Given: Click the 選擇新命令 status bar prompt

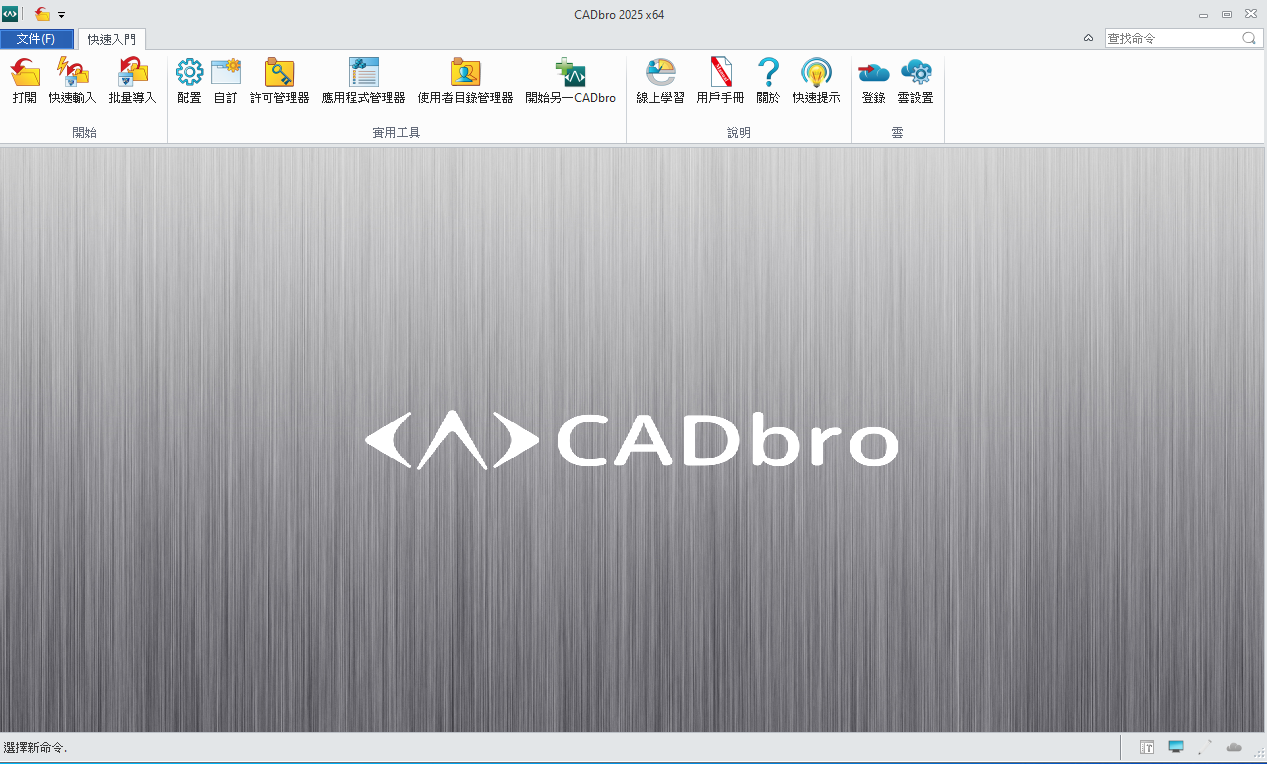Looking at the screenshot, I should 35,748.
